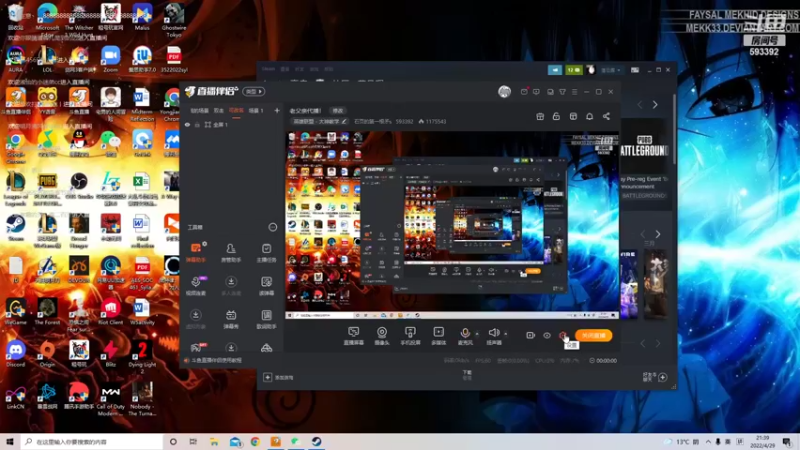800x450 pixels.
Task: Download the multi-person link tool
Action: coord(231,286)
